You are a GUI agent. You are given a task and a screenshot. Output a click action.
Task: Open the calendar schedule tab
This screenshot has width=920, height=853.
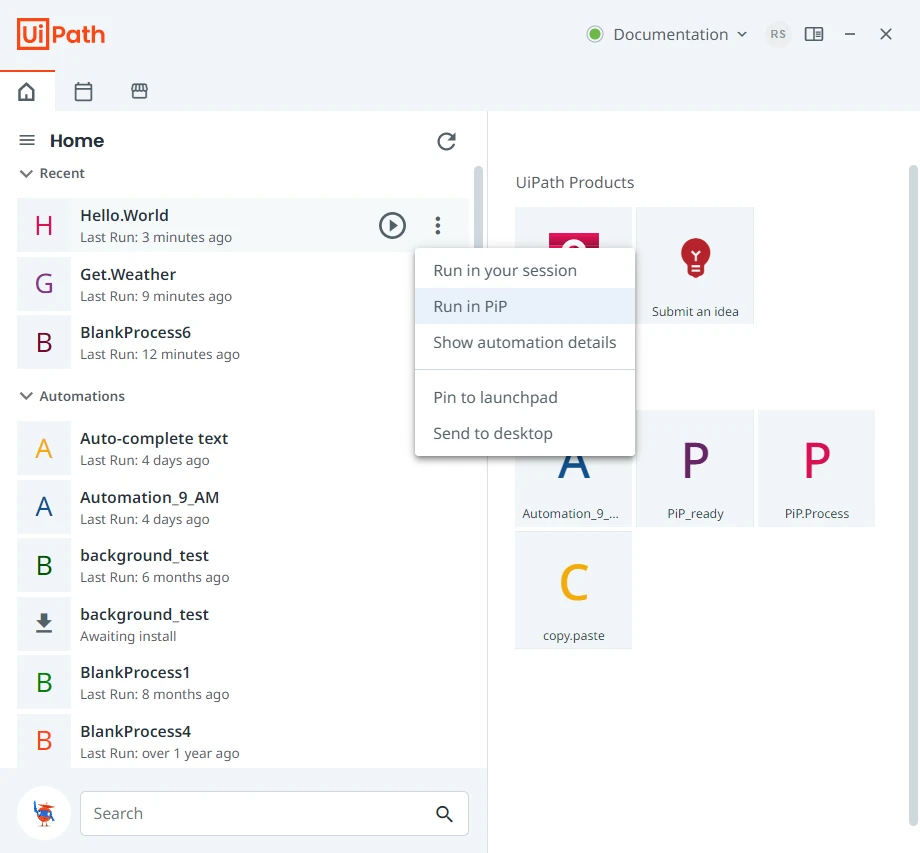click(x=83, y=92)
